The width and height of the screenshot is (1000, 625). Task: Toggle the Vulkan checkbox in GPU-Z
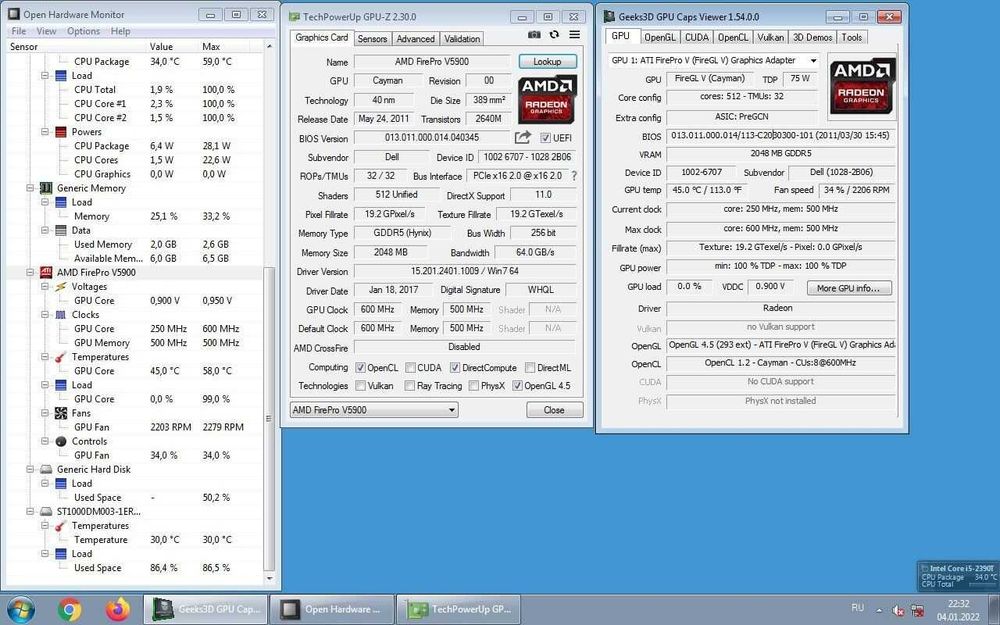point(360,386)
